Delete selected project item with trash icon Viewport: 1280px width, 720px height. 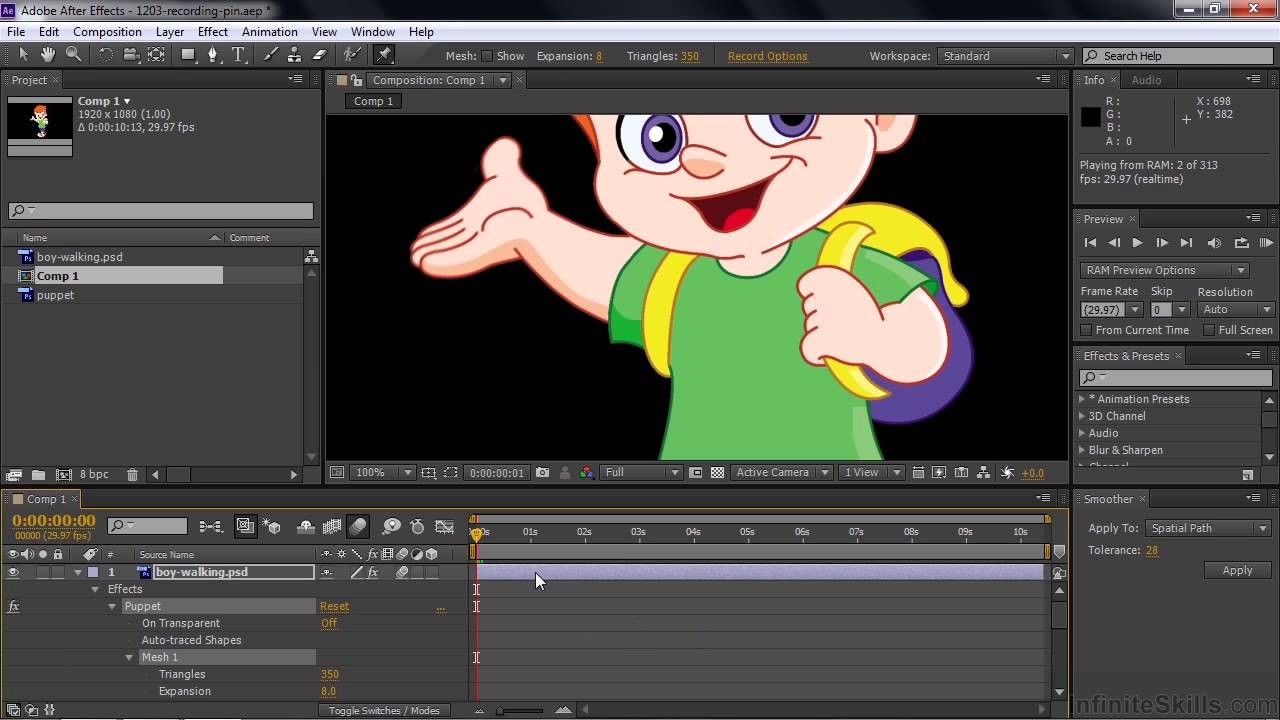(132, 475)
